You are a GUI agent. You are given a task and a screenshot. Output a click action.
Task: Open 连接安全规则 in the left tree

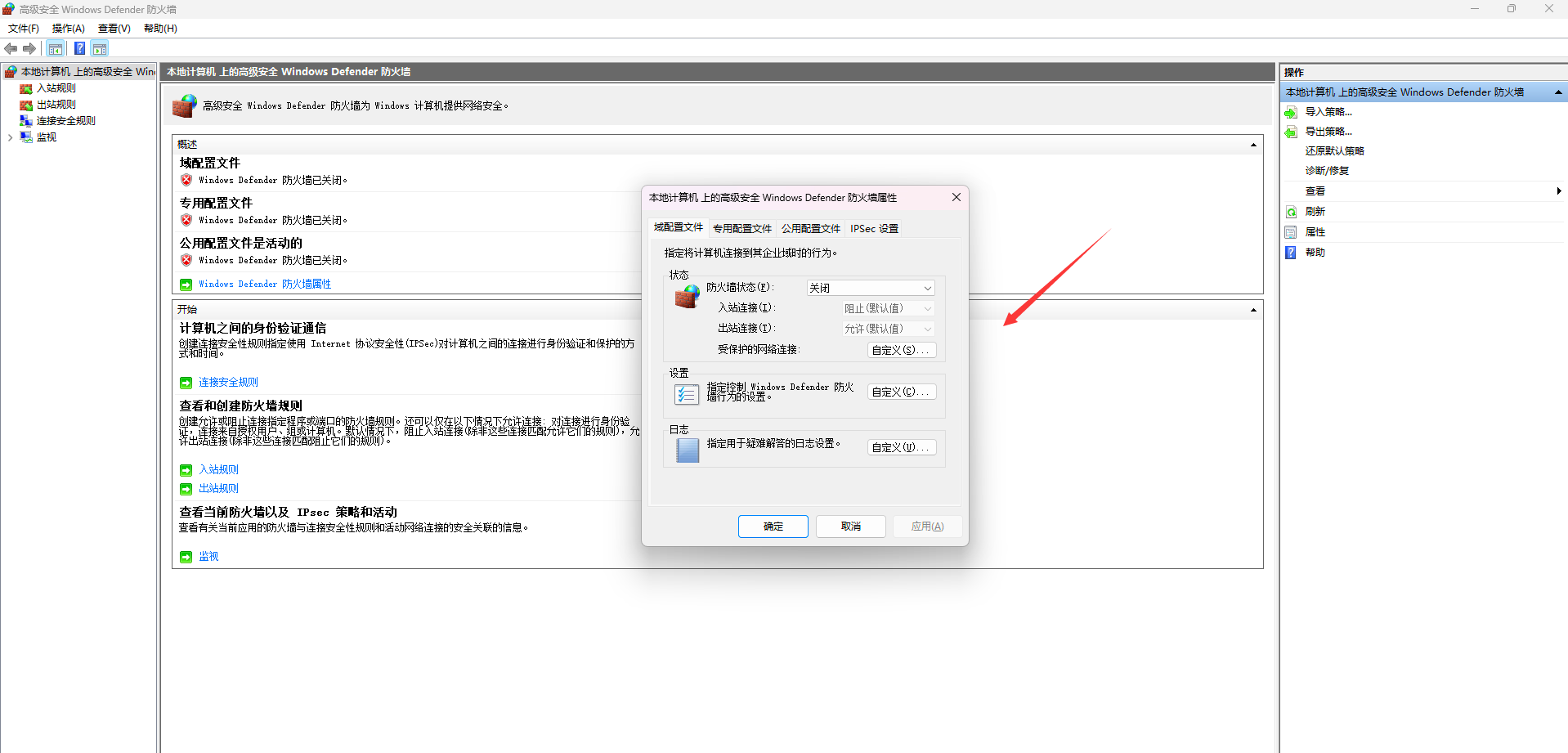(65, 121)
